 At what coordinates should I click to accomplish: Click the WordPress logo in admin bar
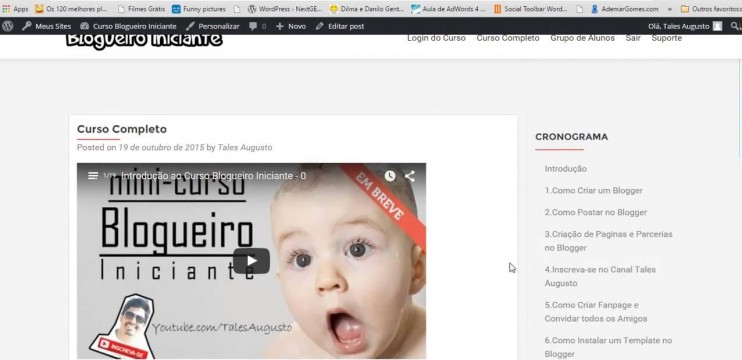(8, 26)
